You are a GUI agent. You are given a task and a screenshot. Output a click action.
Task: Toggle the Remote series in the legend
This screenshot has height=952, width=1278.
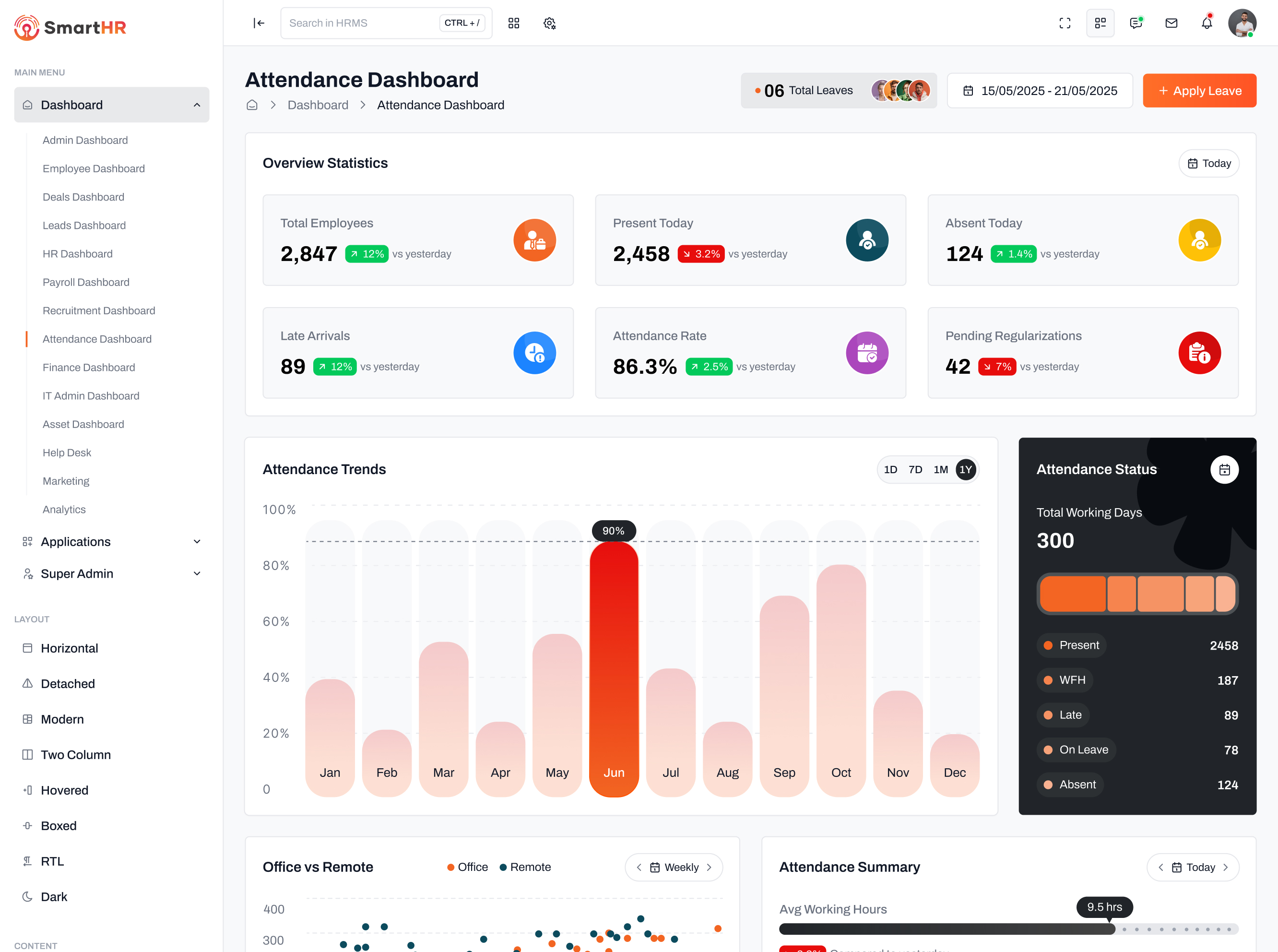coord(525,867)
